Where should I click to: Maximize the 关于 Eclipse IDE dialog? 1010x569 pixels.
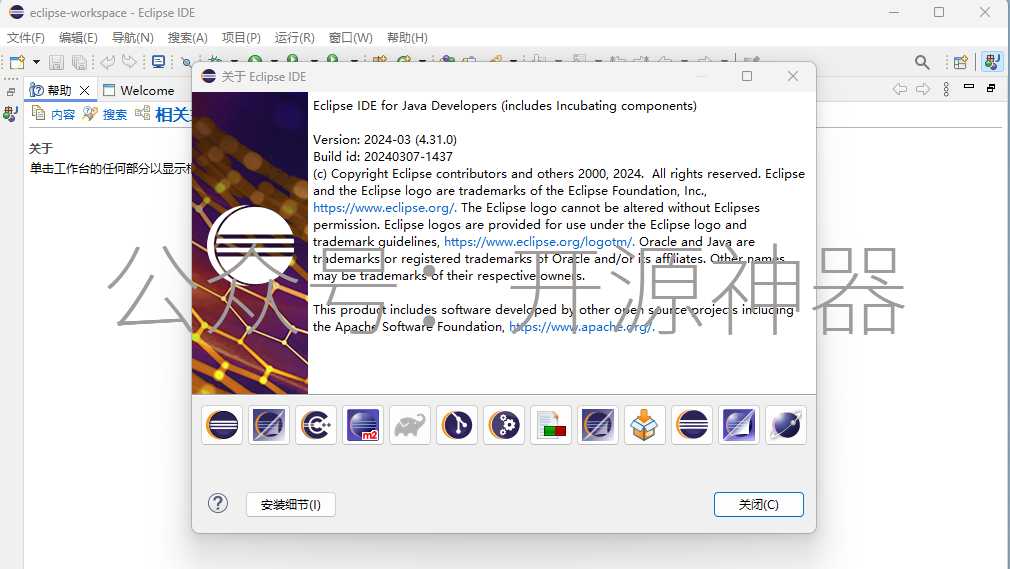pos(747,76)
